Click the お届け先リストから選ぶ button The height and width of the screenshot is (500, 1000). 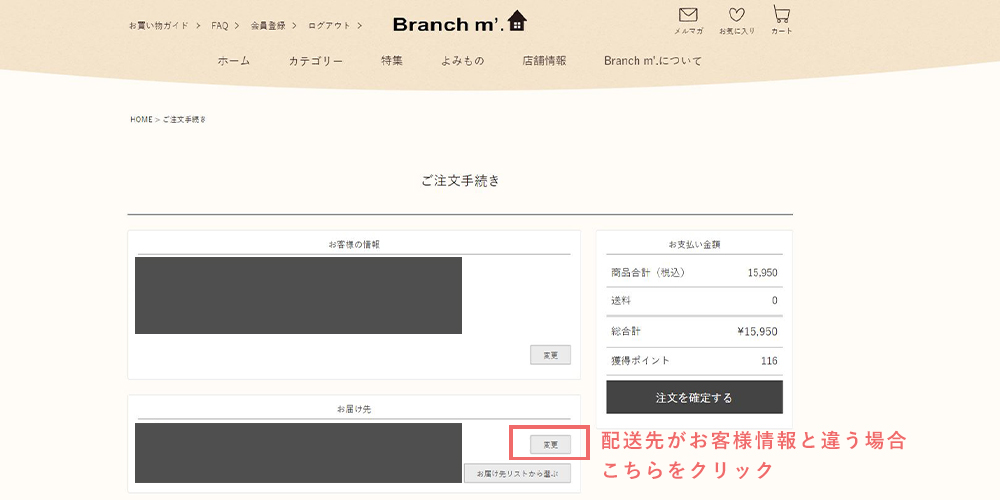point(517,473)
